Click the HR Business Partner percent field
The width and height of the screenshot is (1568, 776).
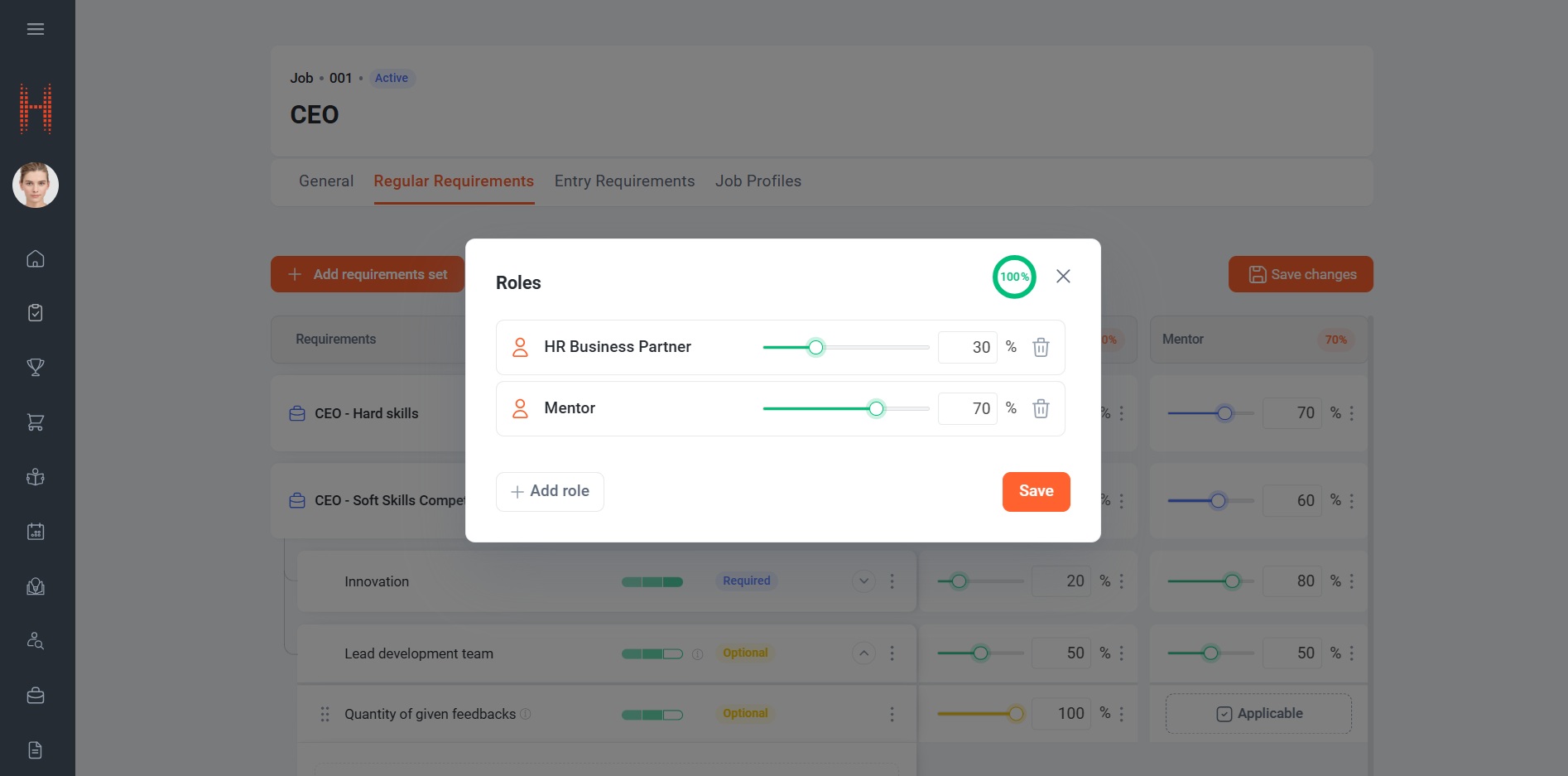point(968,347)
